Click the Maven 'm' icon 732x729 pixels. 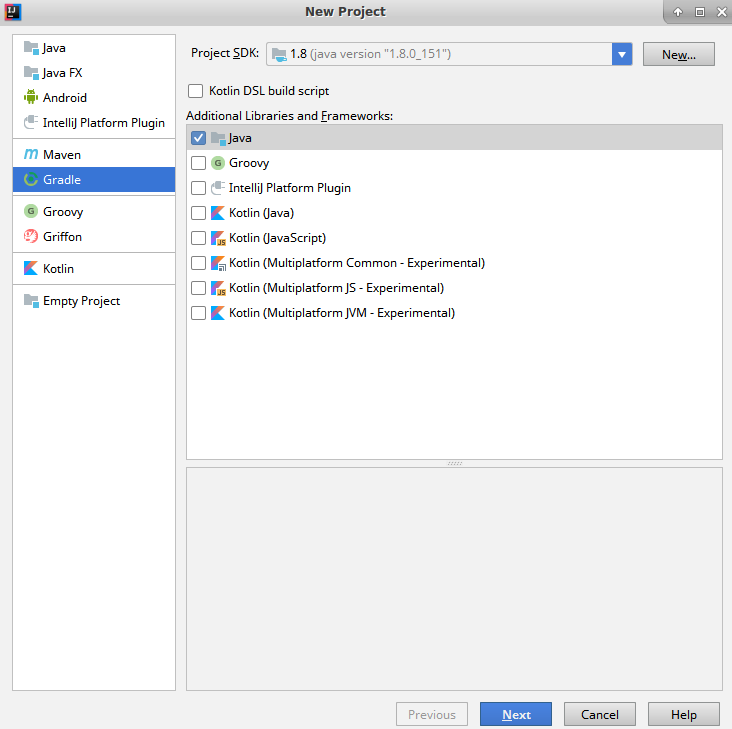[x=31, y=154]
